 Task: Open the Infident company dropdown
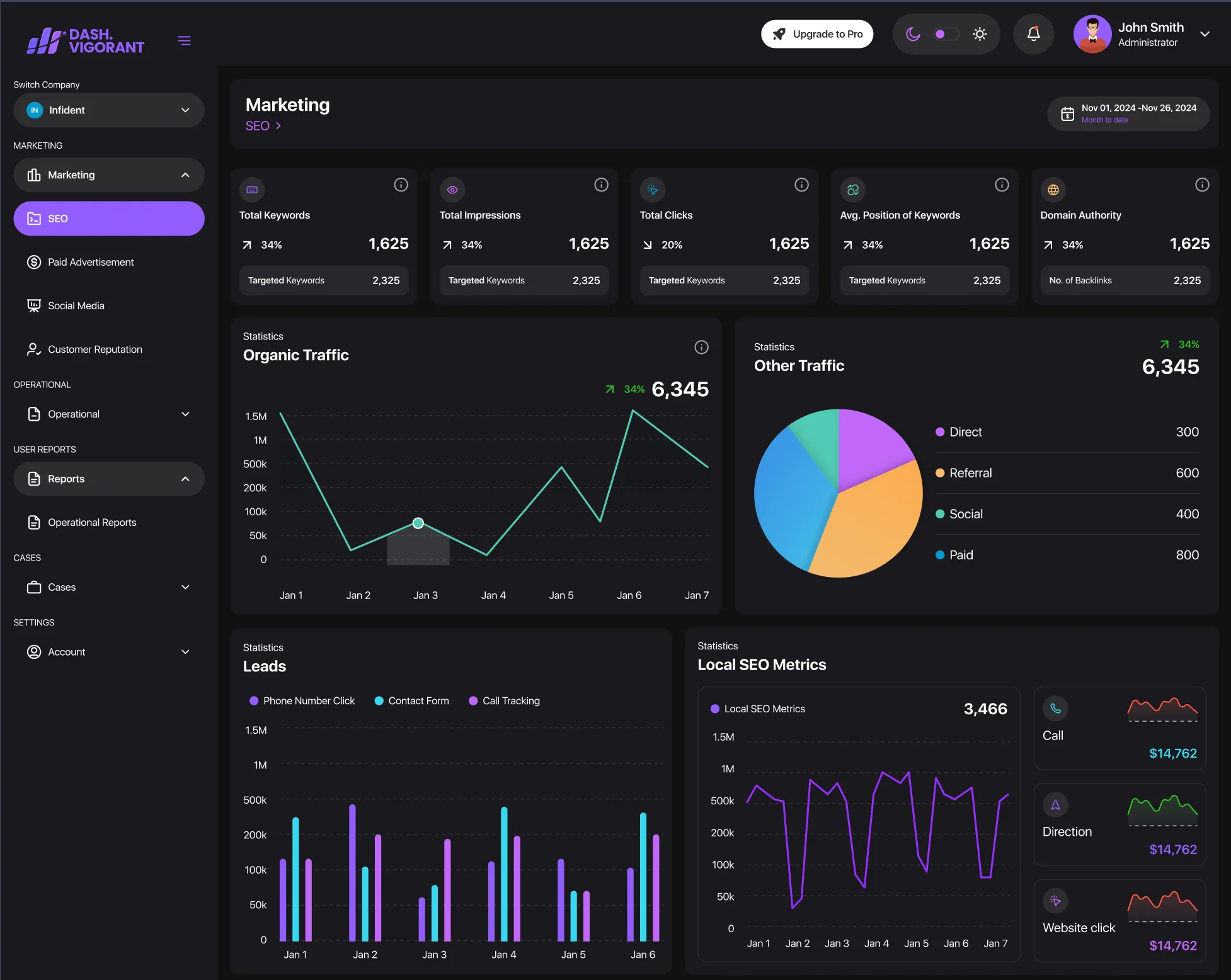point(109,110)
